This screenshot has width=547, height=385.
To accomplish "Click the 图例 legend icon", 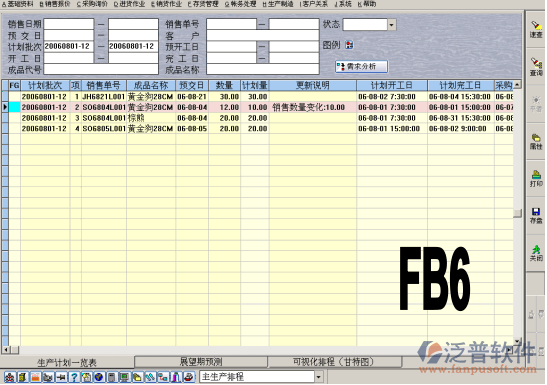I will 349,45.
